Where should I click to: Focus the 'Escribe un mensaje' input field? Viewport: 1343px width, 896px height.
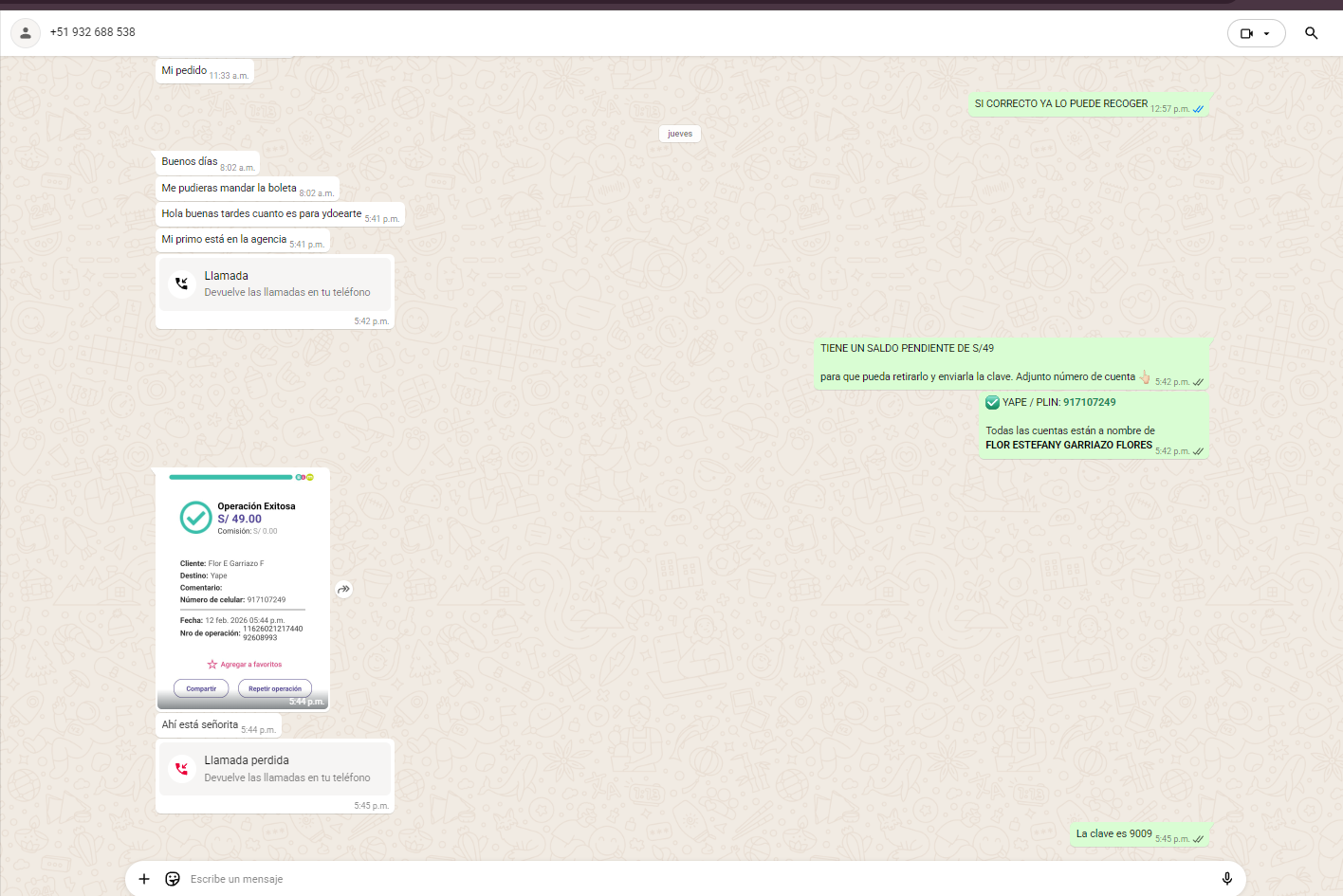(664, 879)
